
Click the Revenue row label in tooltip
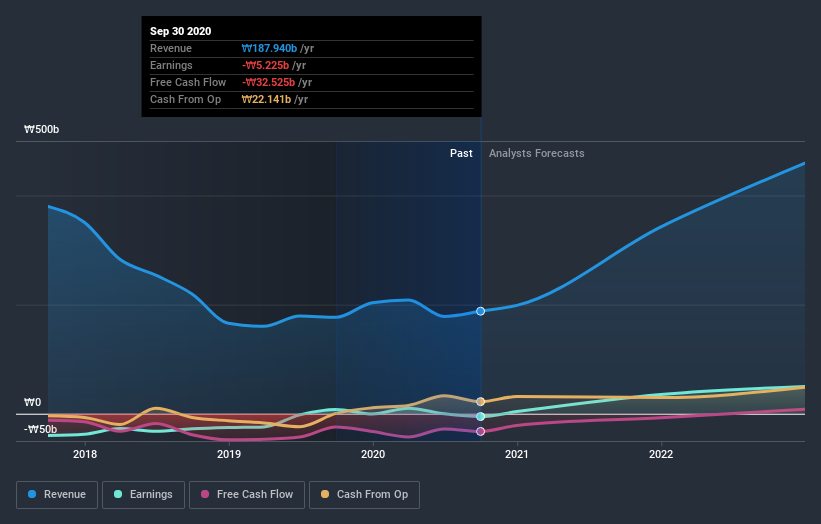[171, 48]
